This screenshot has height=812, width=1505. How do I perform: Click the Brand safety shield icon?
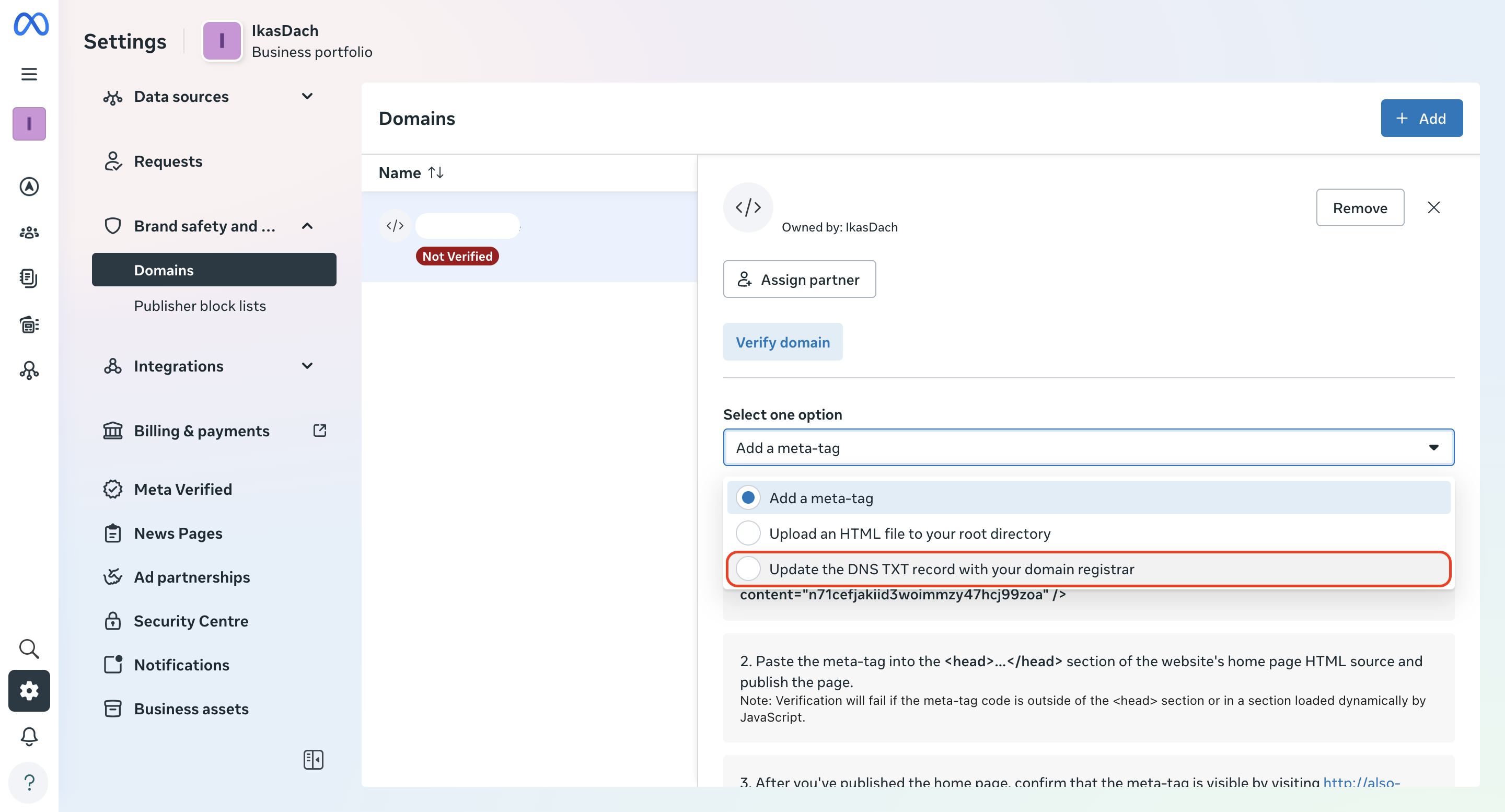[x=113, y=226]
